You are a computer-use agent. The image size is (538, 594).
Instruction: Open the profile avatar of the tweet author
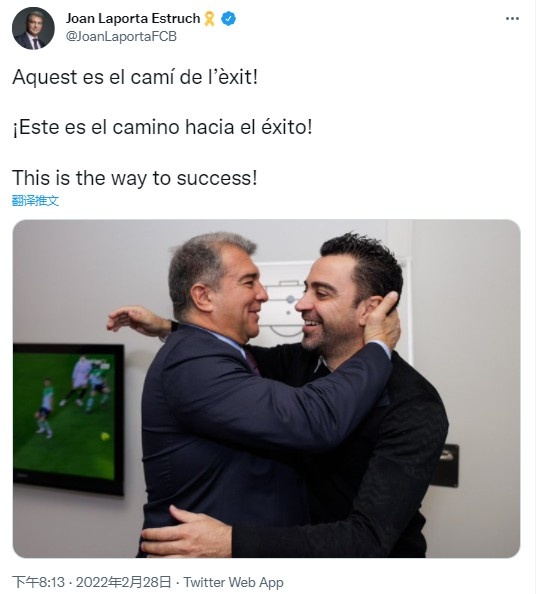pos(33,28)
